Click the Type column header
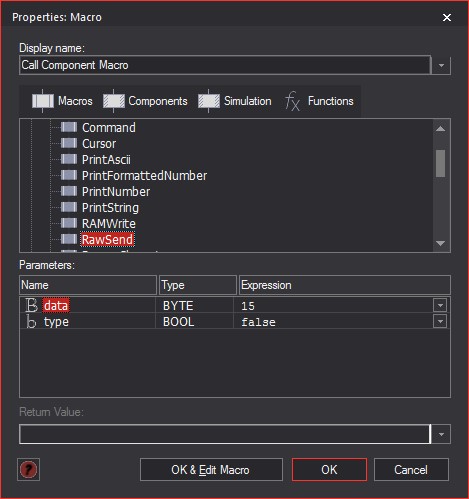The width and height of the screenshot is (469, 499). (x=198, y=285)
